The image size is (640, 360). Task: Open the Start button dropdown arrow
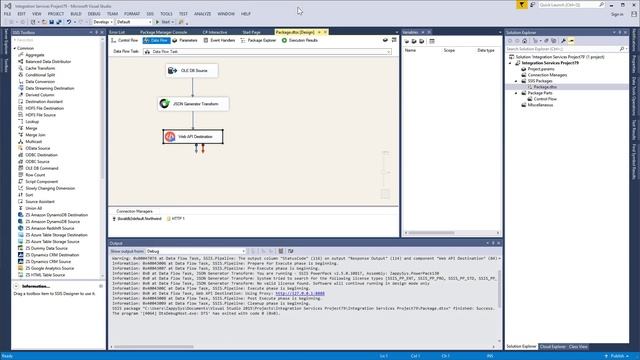(x=173, y=22)
